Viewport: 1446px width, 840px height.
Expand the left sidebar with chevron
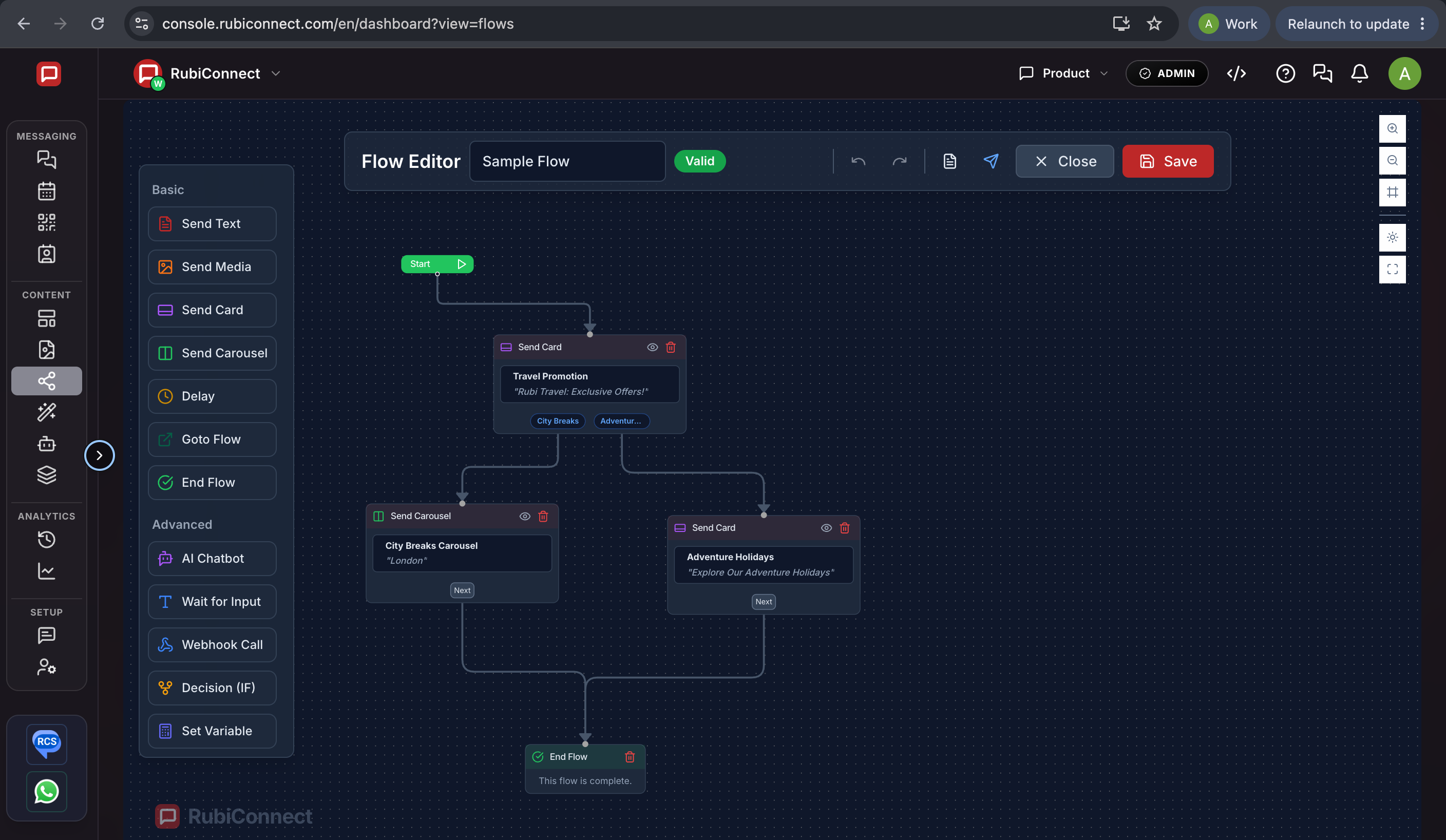pyautogui.click(x=99, y=455)
